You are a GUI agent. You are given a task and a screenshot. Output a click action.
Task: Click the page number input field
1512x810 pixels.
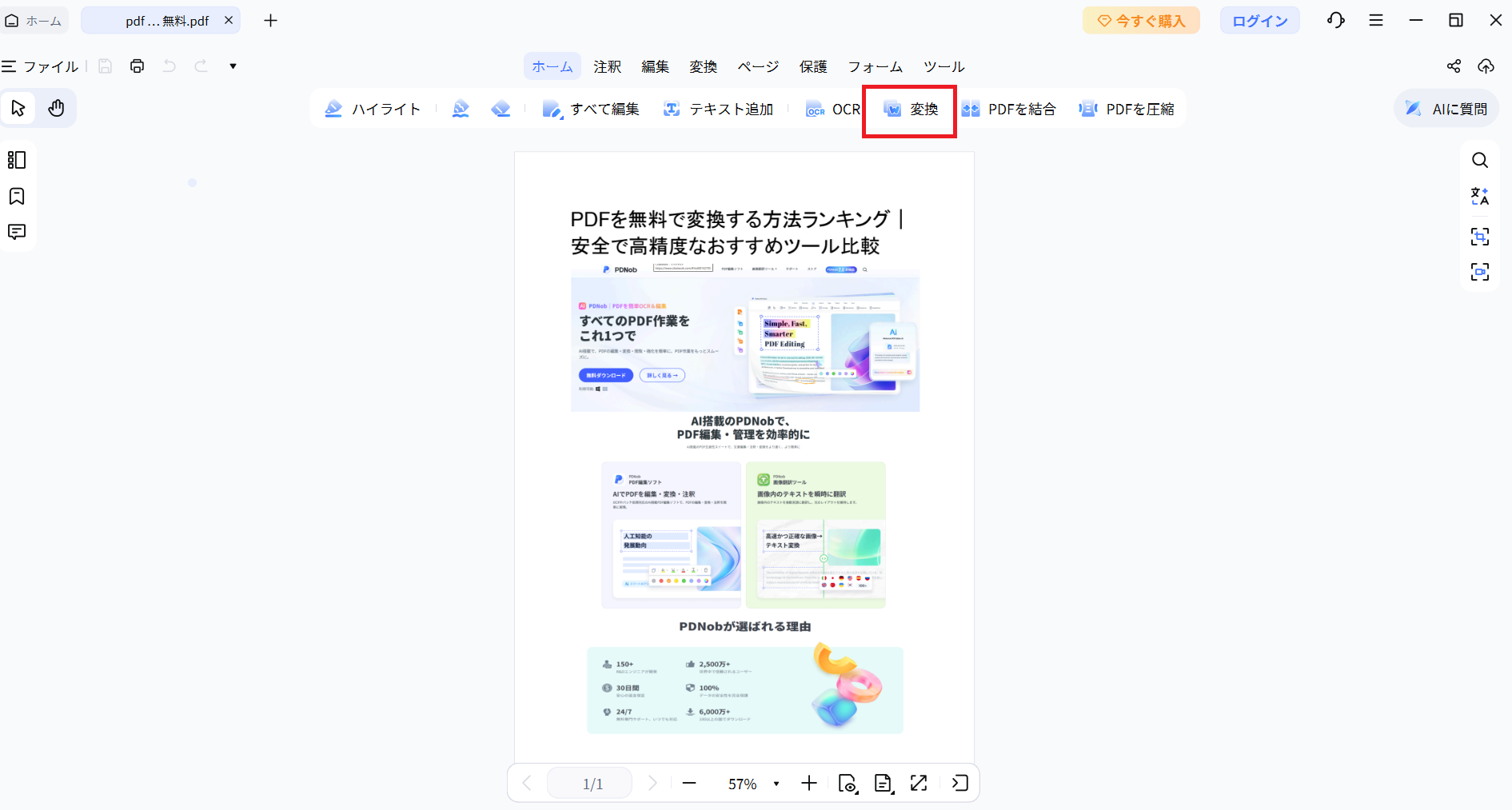(589, 784)
